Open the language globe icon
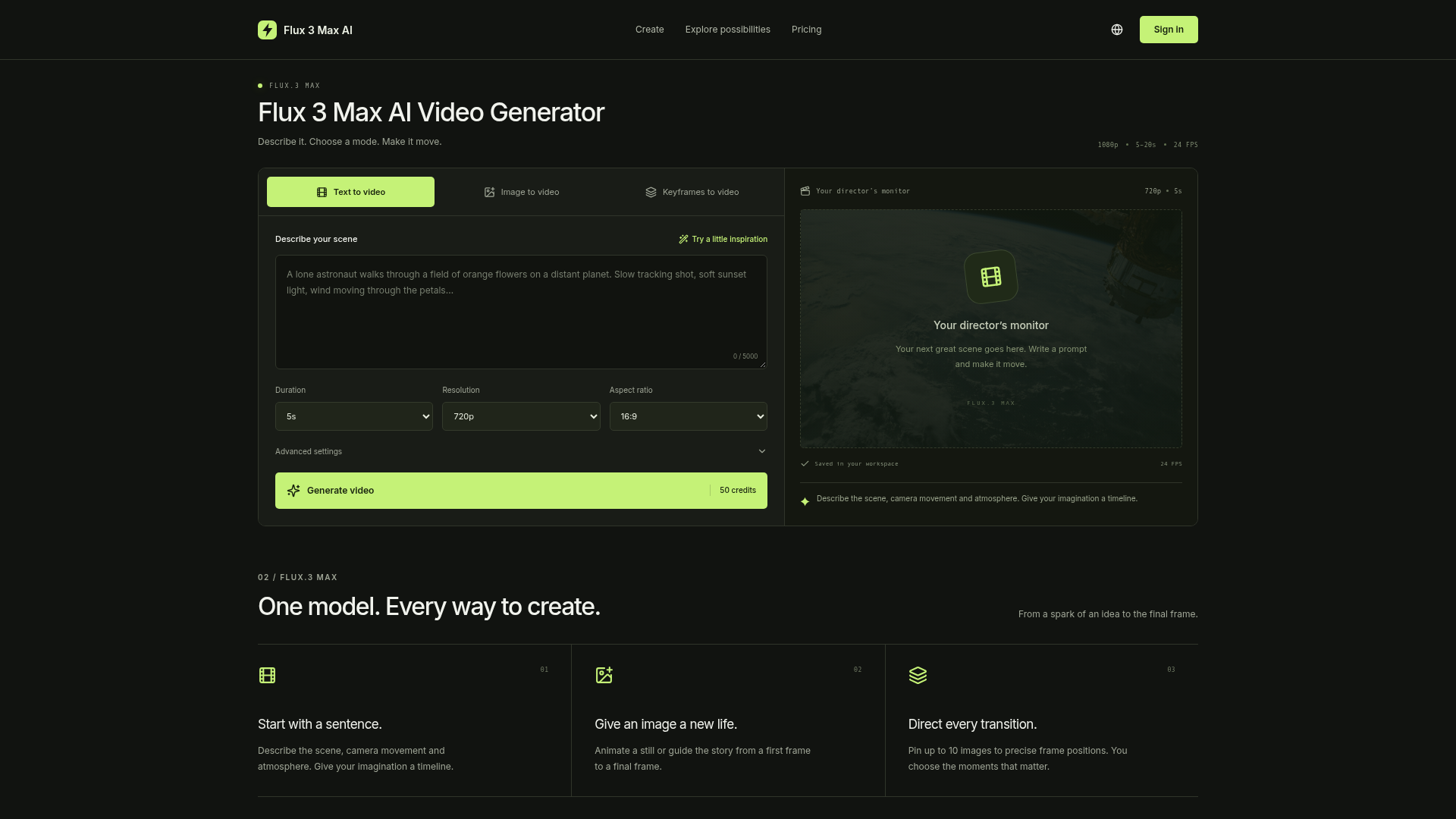This screenshot has height=819, width=1456. click(1117, 30)
